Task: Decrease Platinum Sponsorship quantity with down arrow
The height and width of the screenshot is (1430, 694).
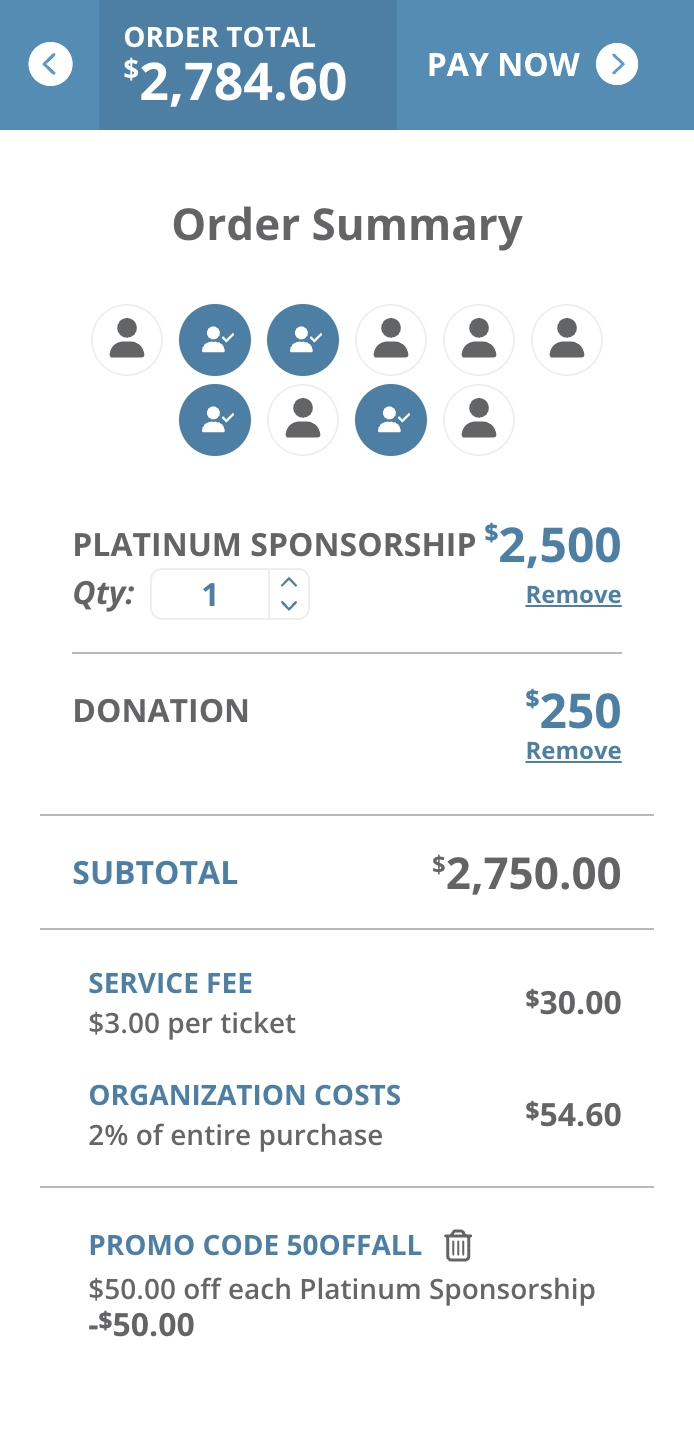Action: coord(289,605)
